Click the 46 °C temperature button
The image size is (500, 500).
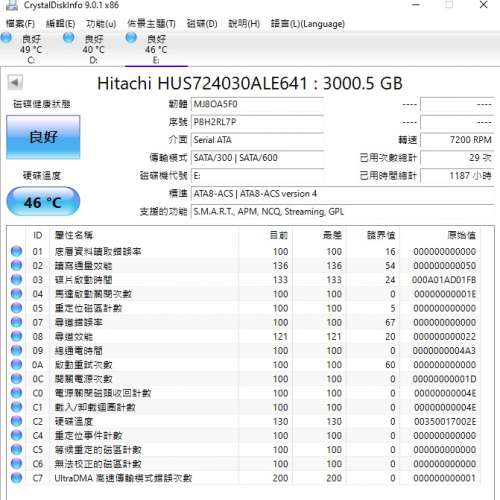pos(43,202)
